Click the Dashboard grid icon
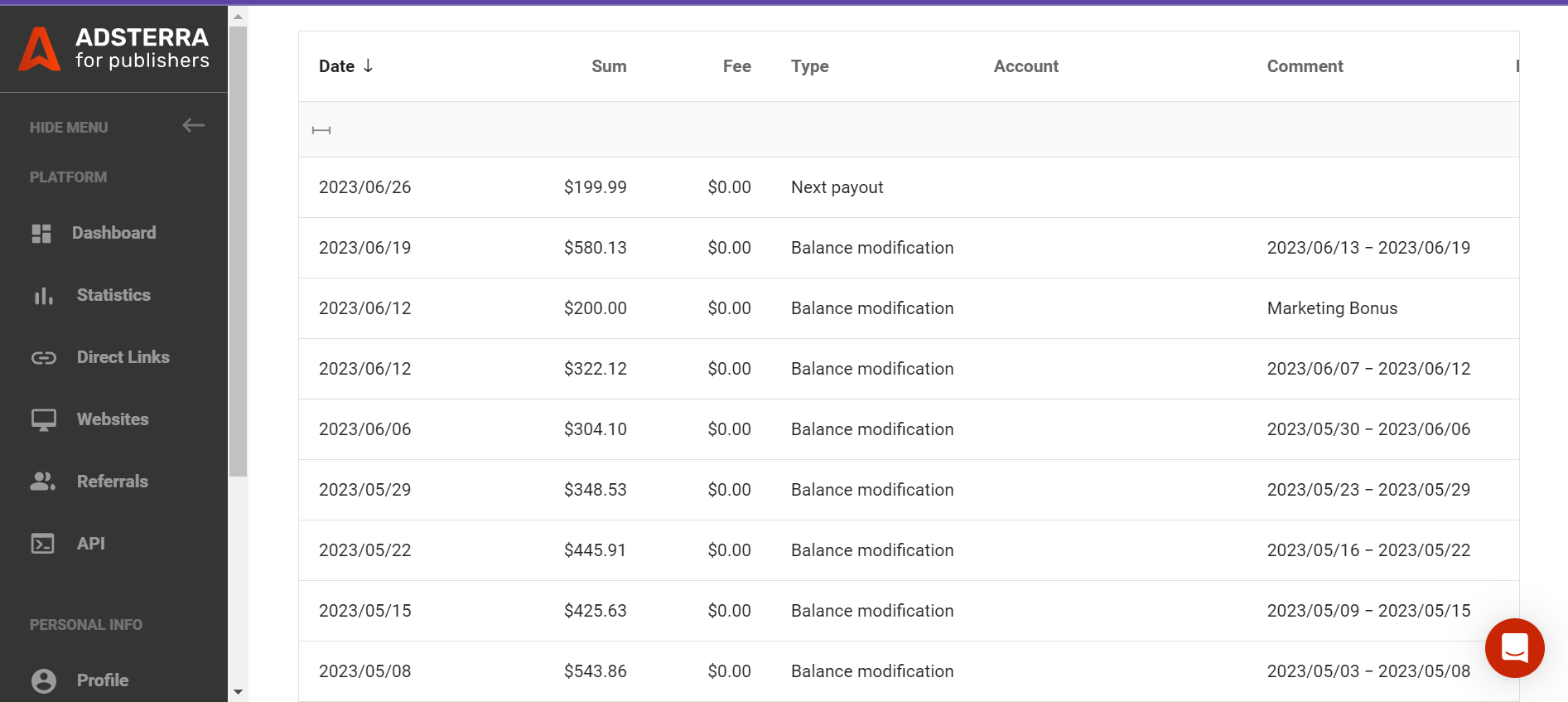This screenshot has height=702, width=1568. (41, 234)
